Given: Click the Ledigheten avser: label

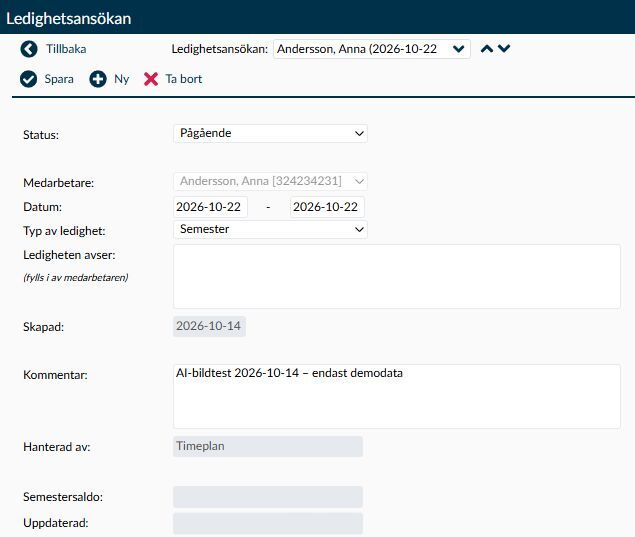Looking at the screenshot, I should point(69,255).
